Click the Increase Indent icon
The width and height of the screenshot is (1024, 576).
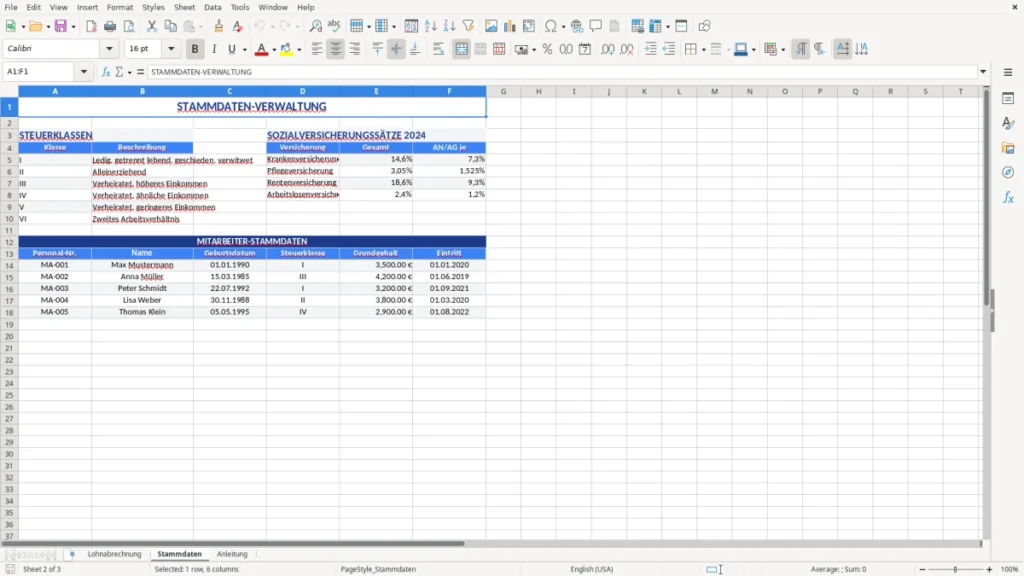tap(650, 49)
